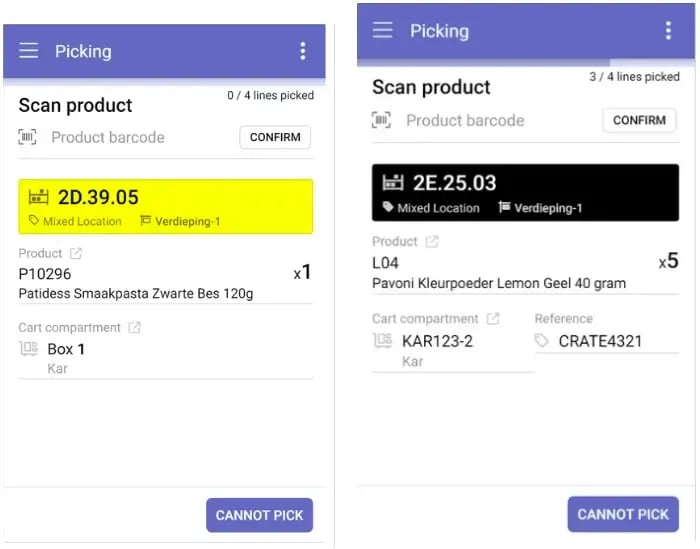Click Cannot Pick for Patidess Smaakpasta
The image size is (700, 549).
tap(259, 515)
